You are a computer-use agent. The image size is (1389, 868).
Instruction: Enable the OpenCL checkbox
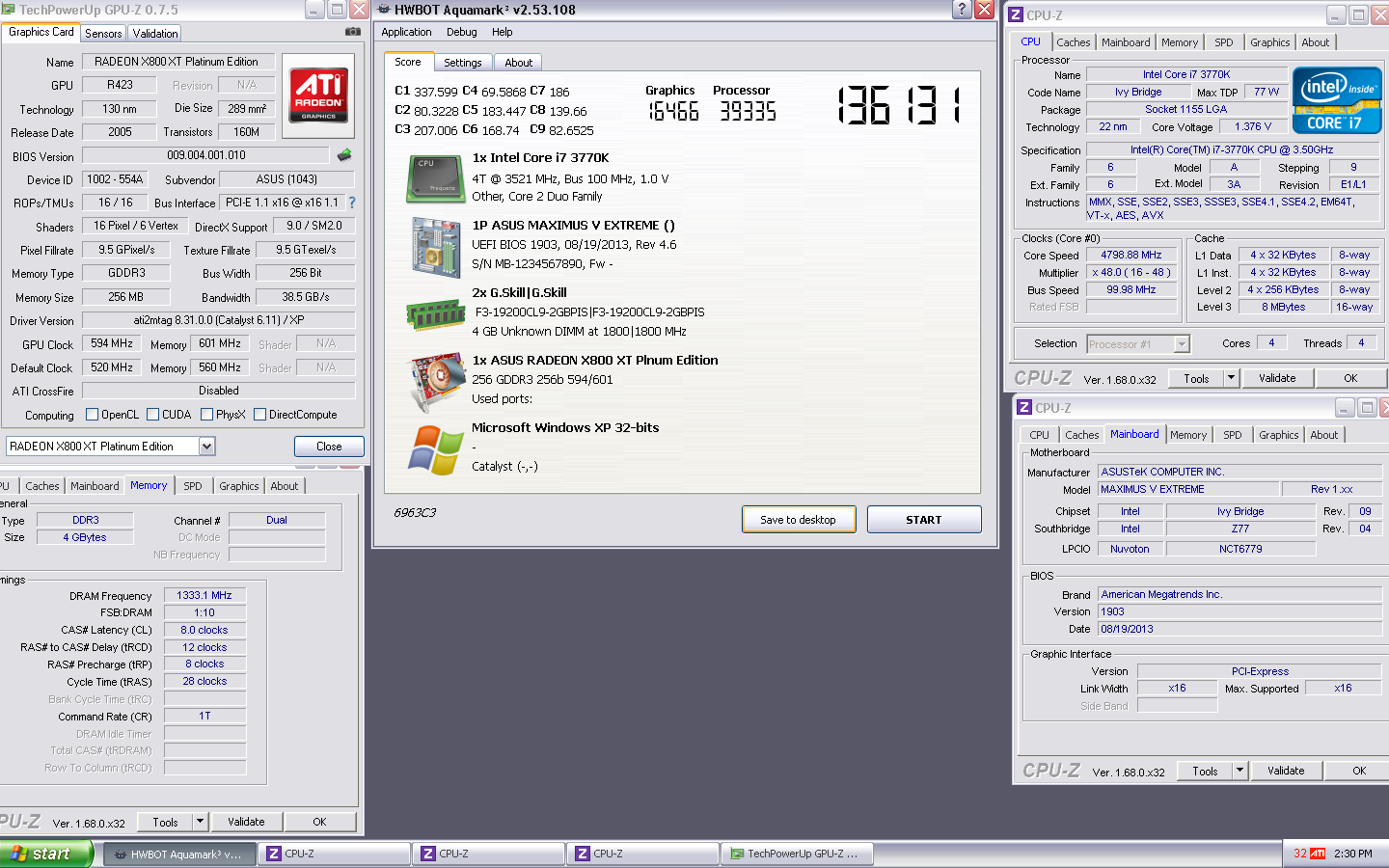(92, 415)
